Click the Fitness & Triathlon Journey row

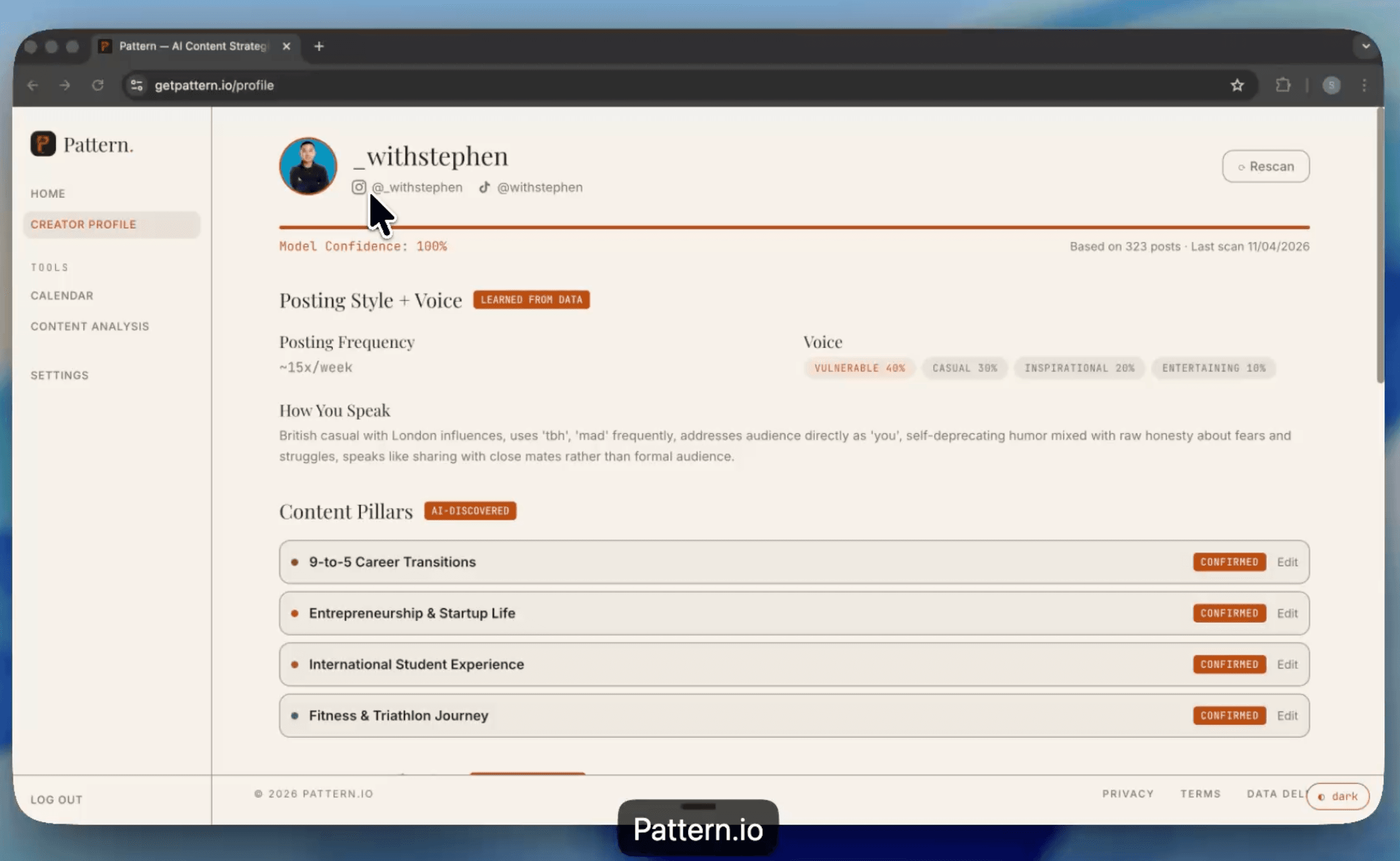tap(794, 716)
